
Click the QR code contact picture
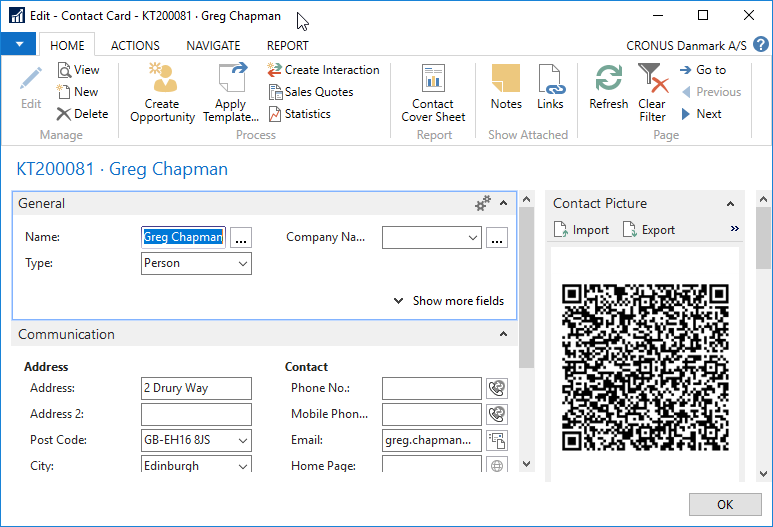click(645, 367)
